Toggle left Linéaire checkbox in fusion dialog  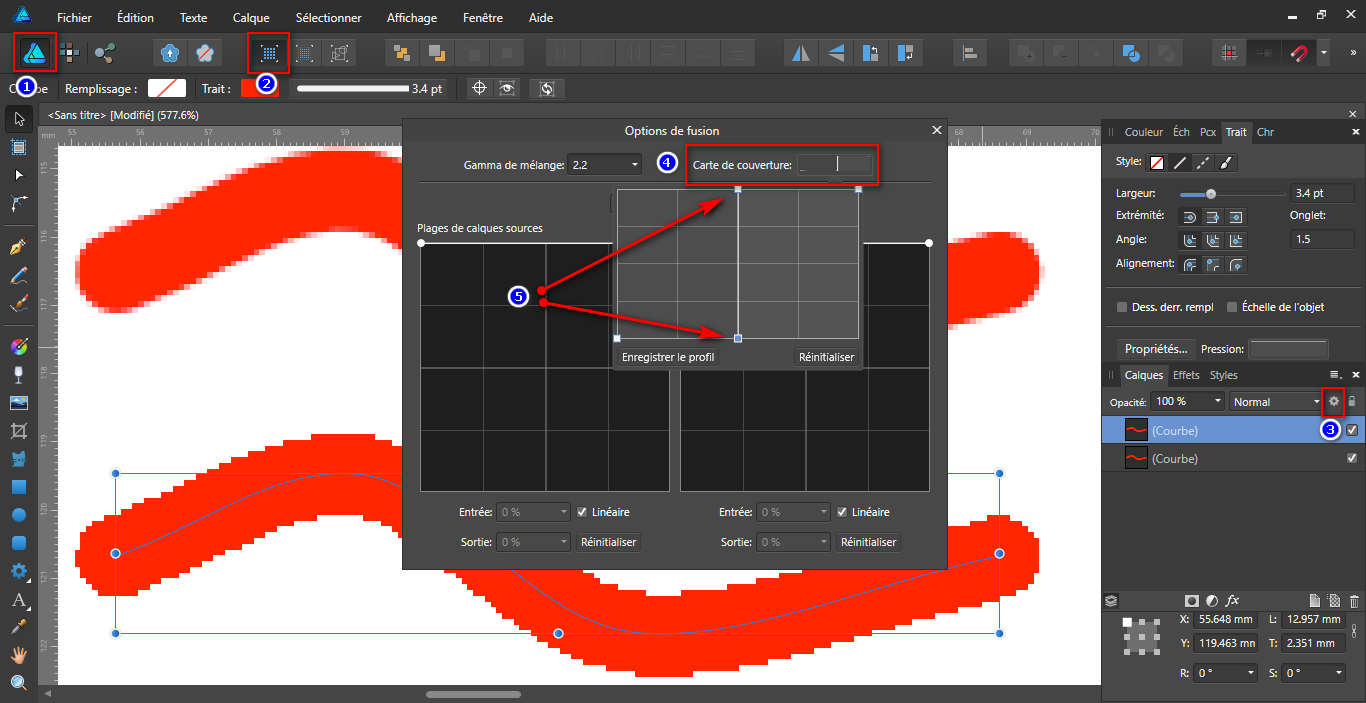click(x=582, y=512)
